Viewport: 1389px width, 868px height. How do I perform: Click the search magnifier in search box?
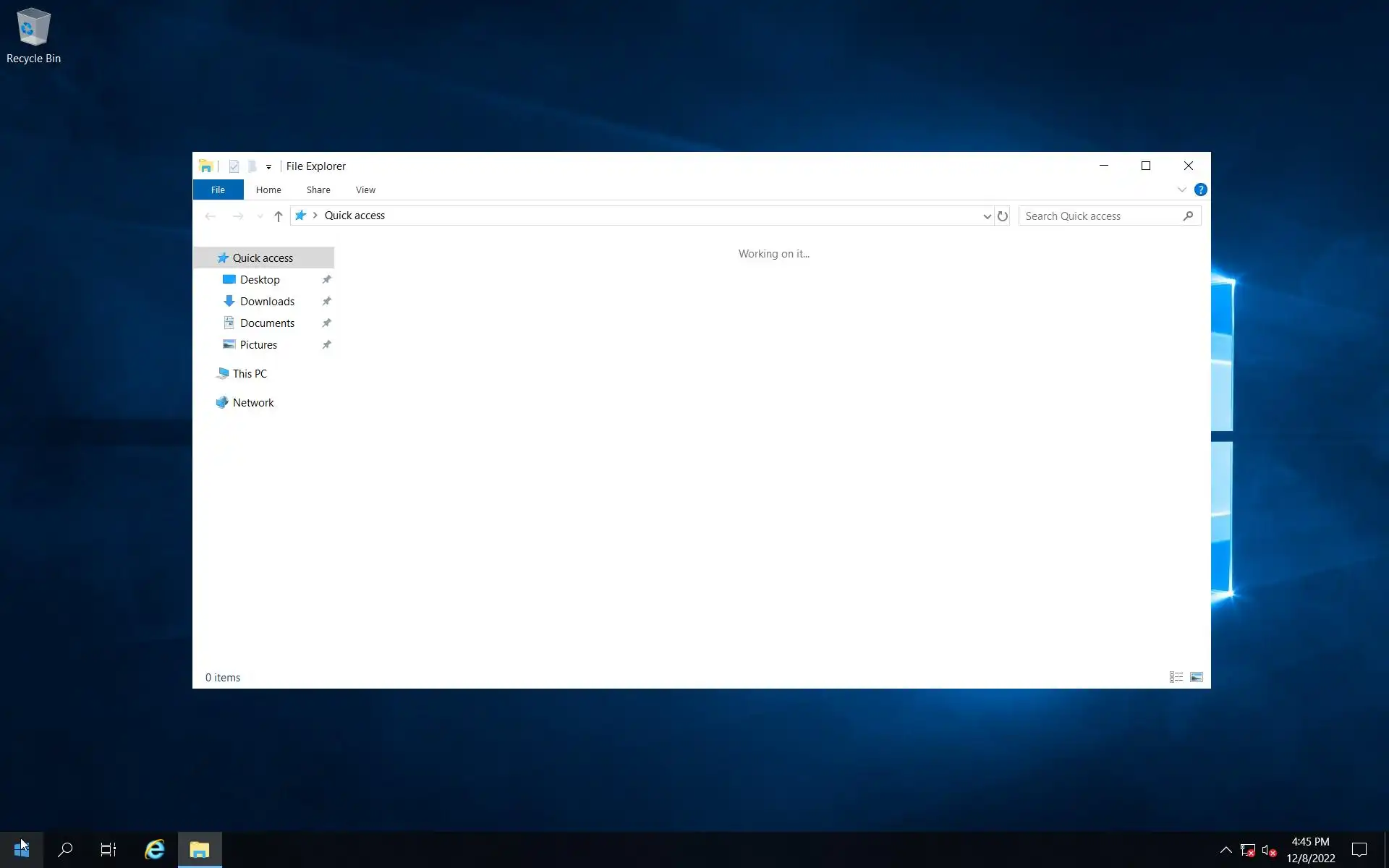1188,216
